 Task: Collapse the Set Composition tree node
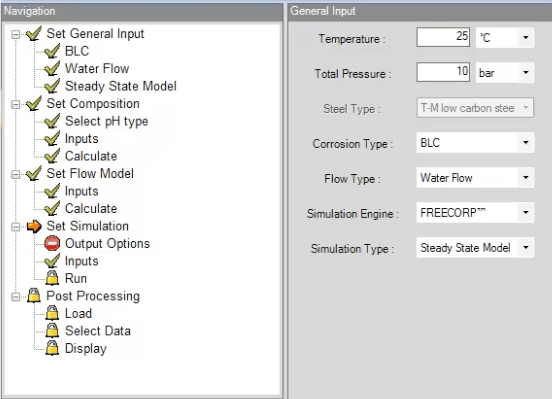[x=15, y=105]
